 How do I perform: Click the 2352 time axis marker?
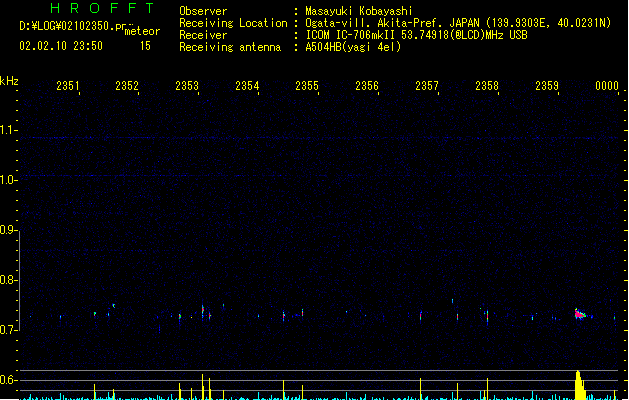[127, 85]
